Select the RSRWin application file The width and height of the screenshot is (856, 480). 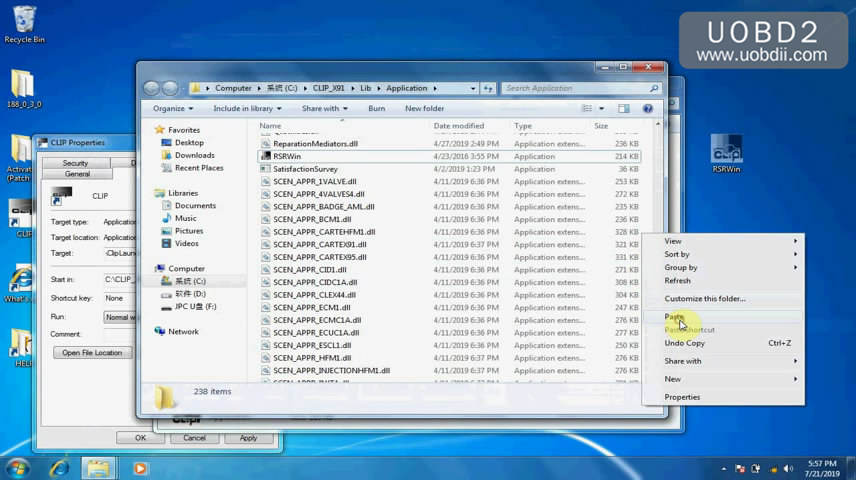pyautogui.click(x=287, y=156)
